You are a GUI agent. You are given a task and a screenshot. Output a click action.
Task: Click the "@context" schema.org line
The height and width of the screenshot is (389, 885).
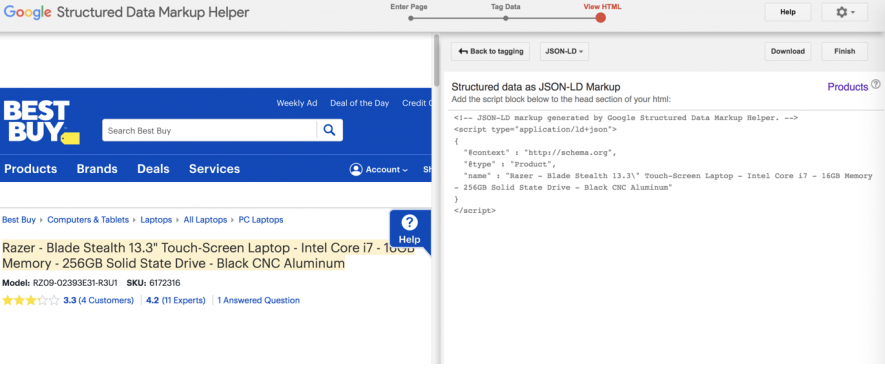click(x=540, y=152)
